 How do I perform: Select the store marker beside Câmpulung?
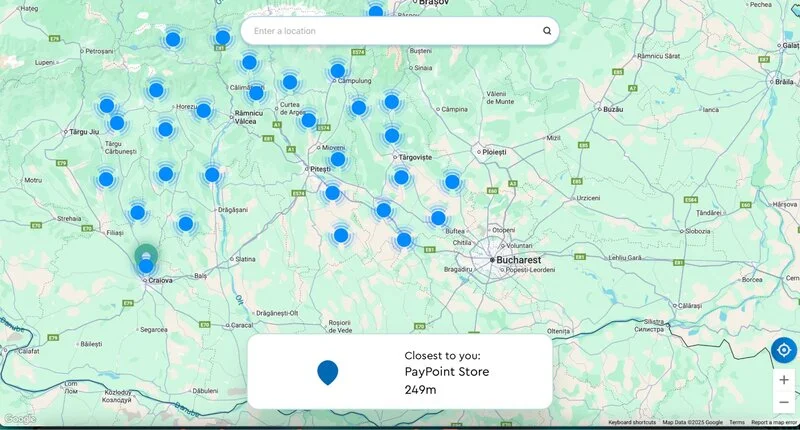point(338,70)
